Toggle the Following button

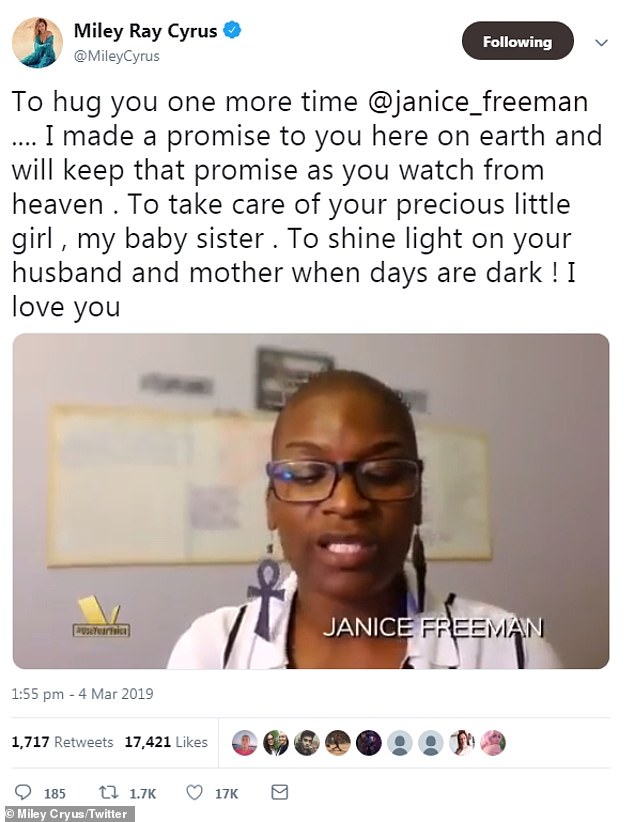518,41
